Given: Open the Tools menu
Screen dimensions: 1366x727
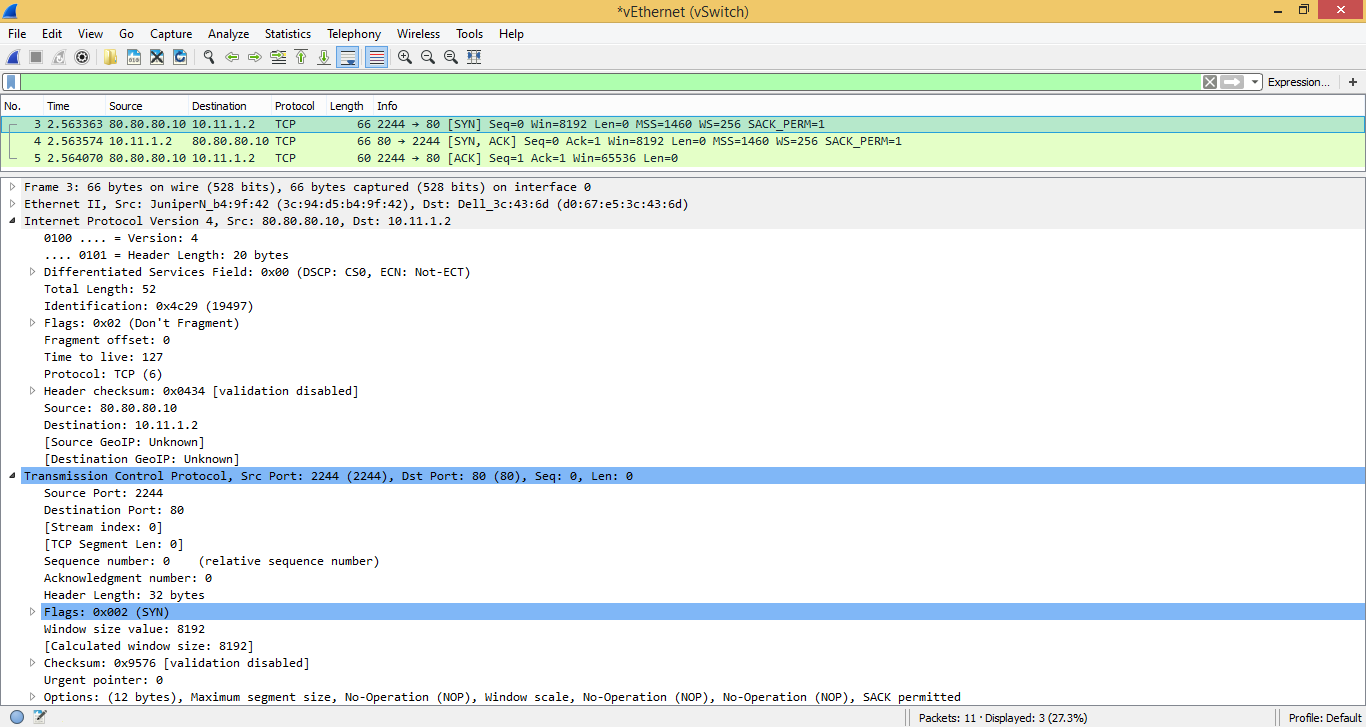Looking at the screenshot, I should coord(469,34).
